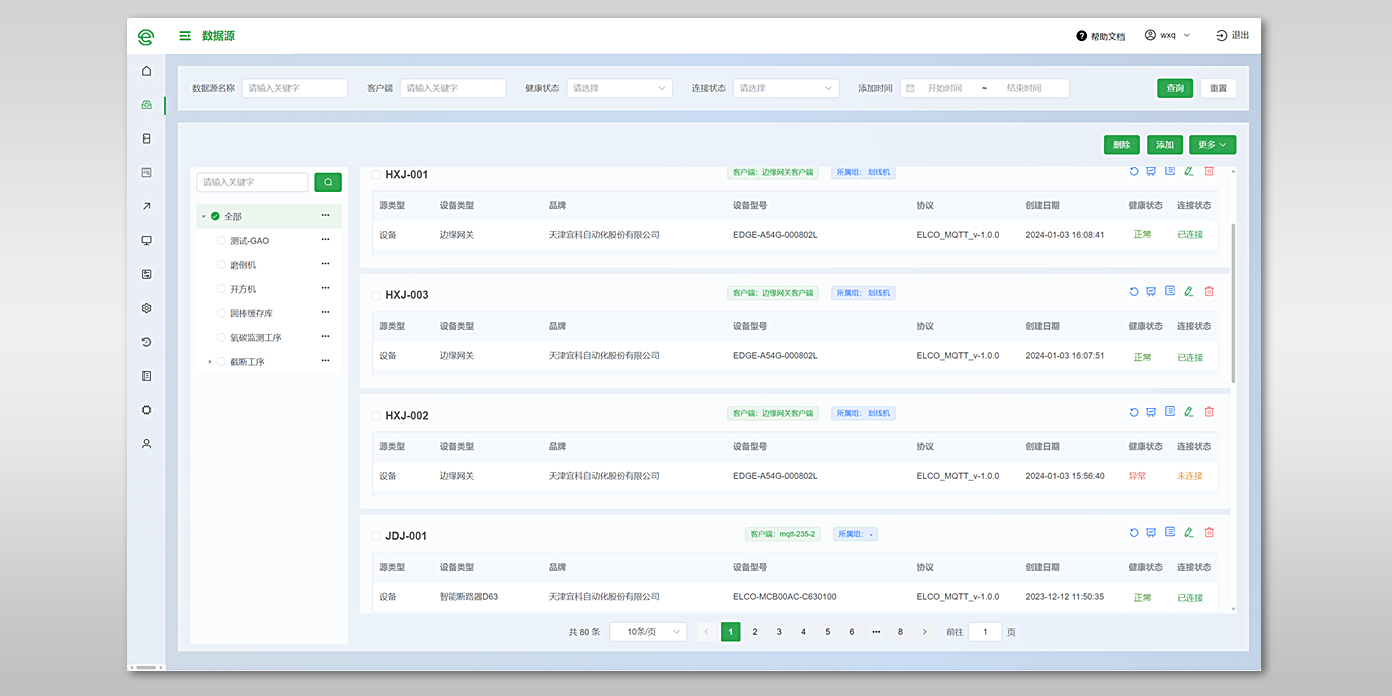Viewport: 1392px width, 696px height.
Task: Toggle the hamburger menu icon beside 数据源
Action: (x=185, y=36)
